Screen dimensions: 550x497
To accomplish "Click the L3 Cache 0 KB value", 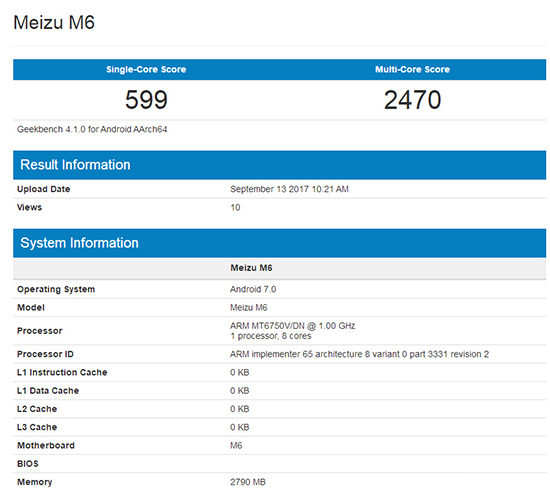I will (240, 427).
